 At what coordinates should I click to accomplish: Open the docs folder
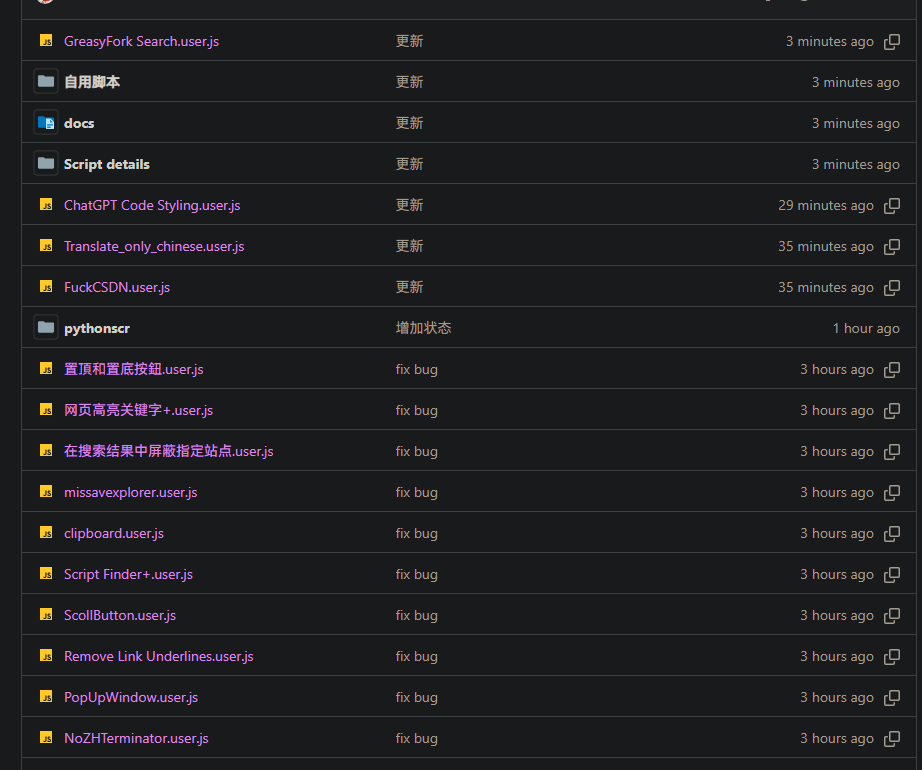point(79,123)
